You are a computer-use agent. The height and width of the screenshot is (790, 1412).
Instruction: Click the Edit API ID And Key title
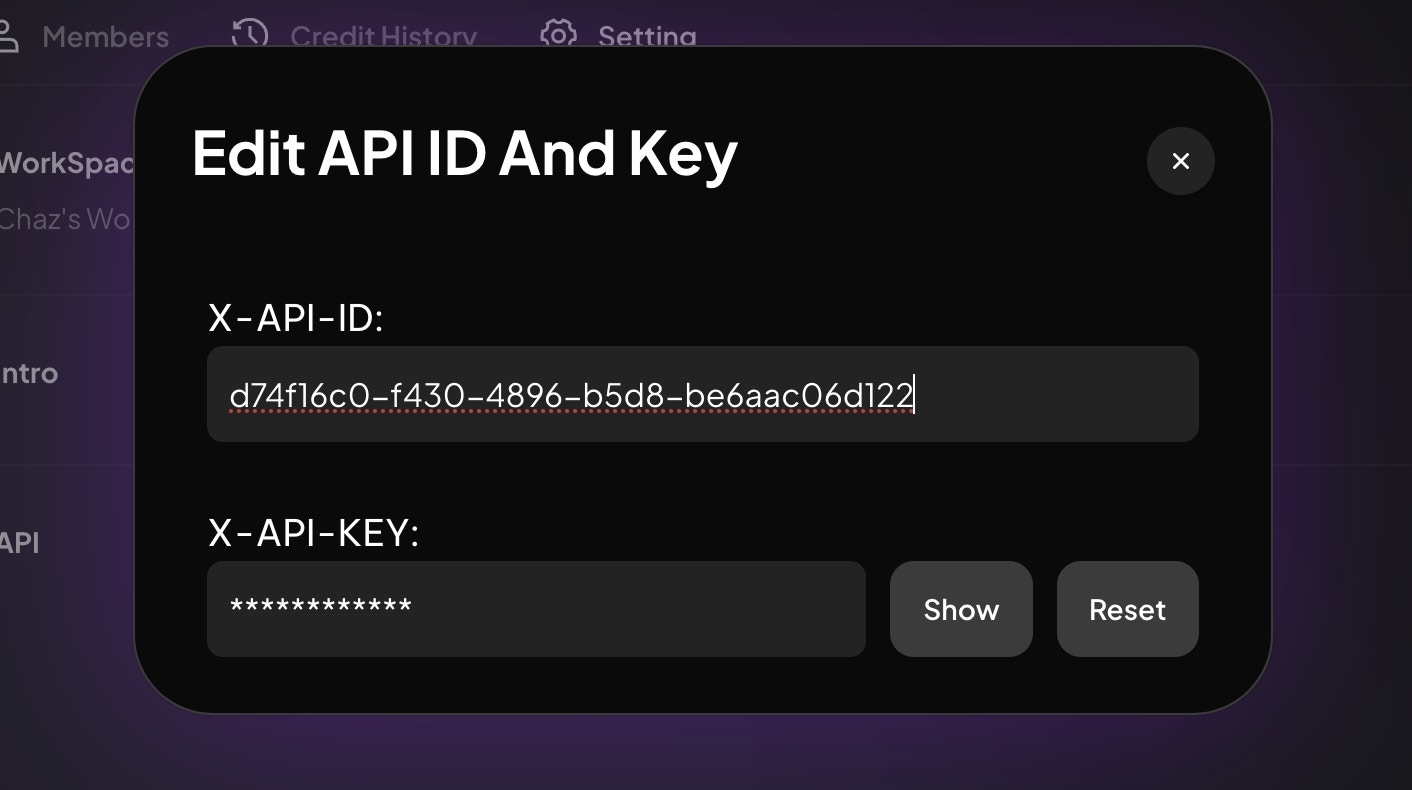pyautogui.click(x=464, y=153)
